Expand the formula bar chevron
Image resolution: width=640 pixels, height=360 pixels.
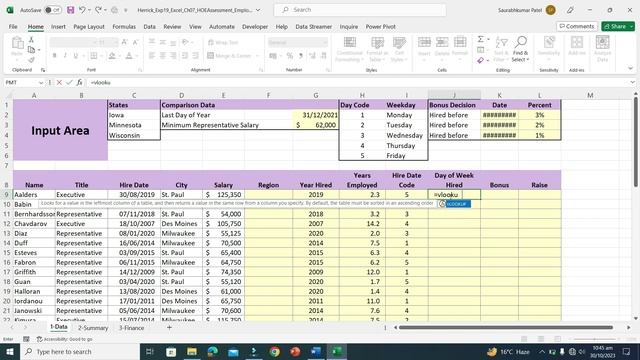pyautogui.click(x=632, y=82)
